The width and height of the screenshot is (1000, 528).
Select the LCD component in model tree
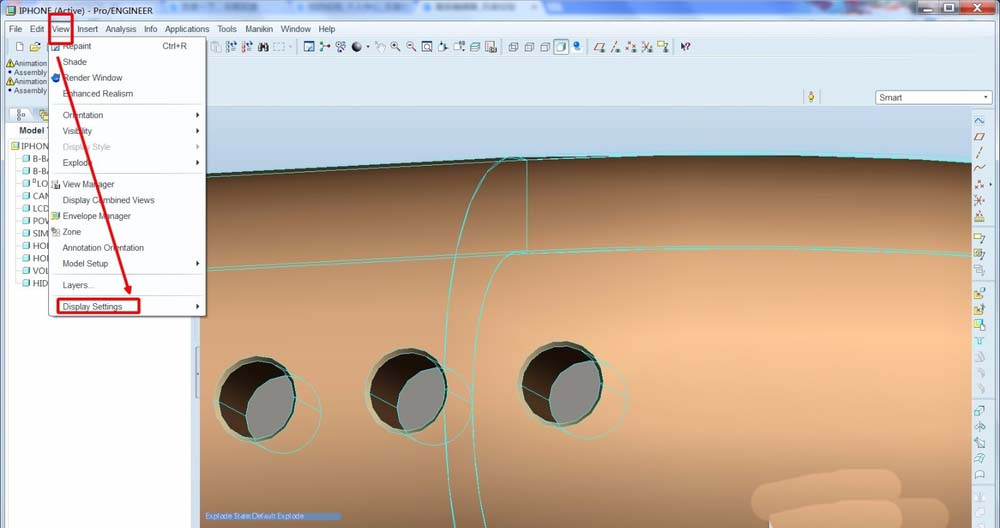pos(36,209)
